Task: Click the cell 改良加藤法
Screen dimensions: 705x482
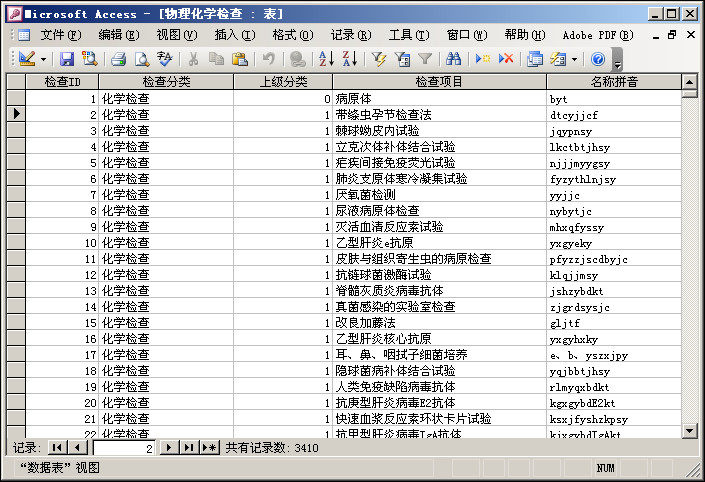Action: (439, 323)
